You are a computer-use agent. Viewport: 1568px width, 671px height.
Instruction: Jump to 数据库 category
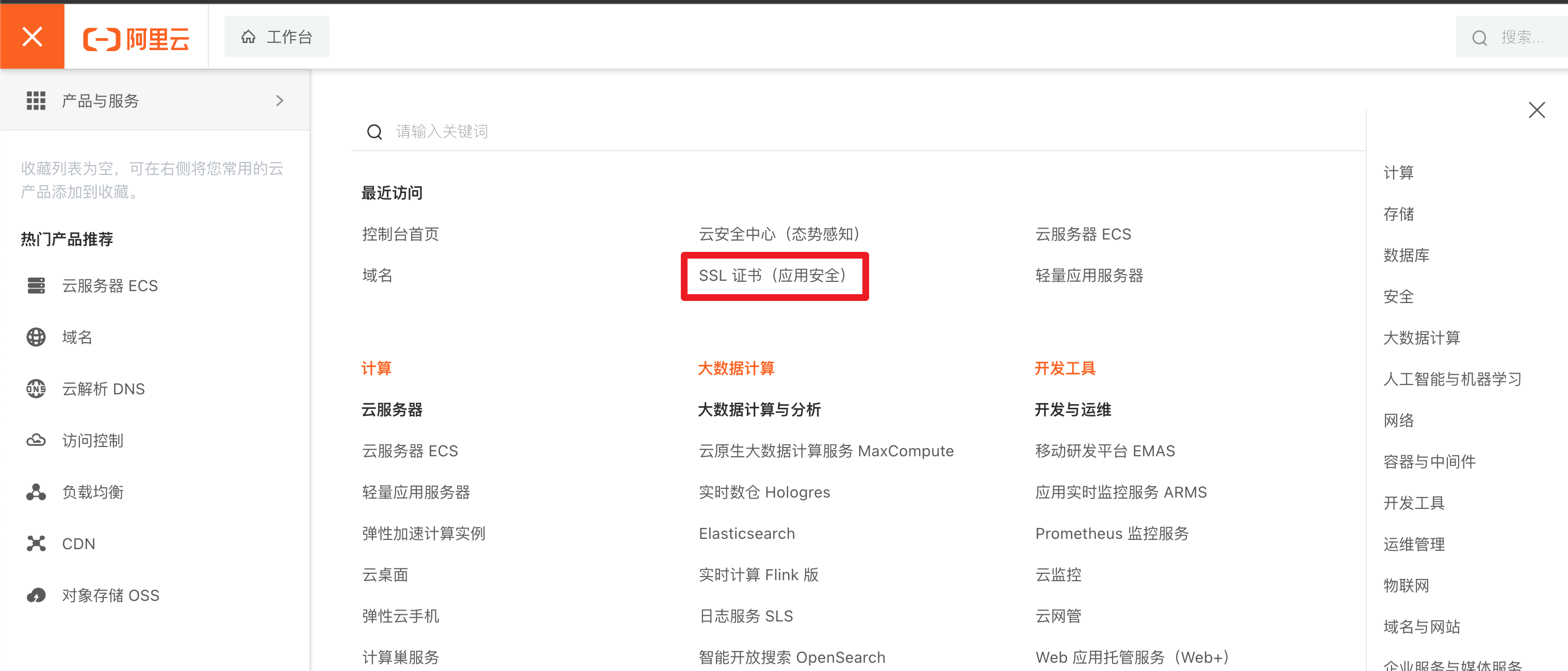[x=1406, y=255]
